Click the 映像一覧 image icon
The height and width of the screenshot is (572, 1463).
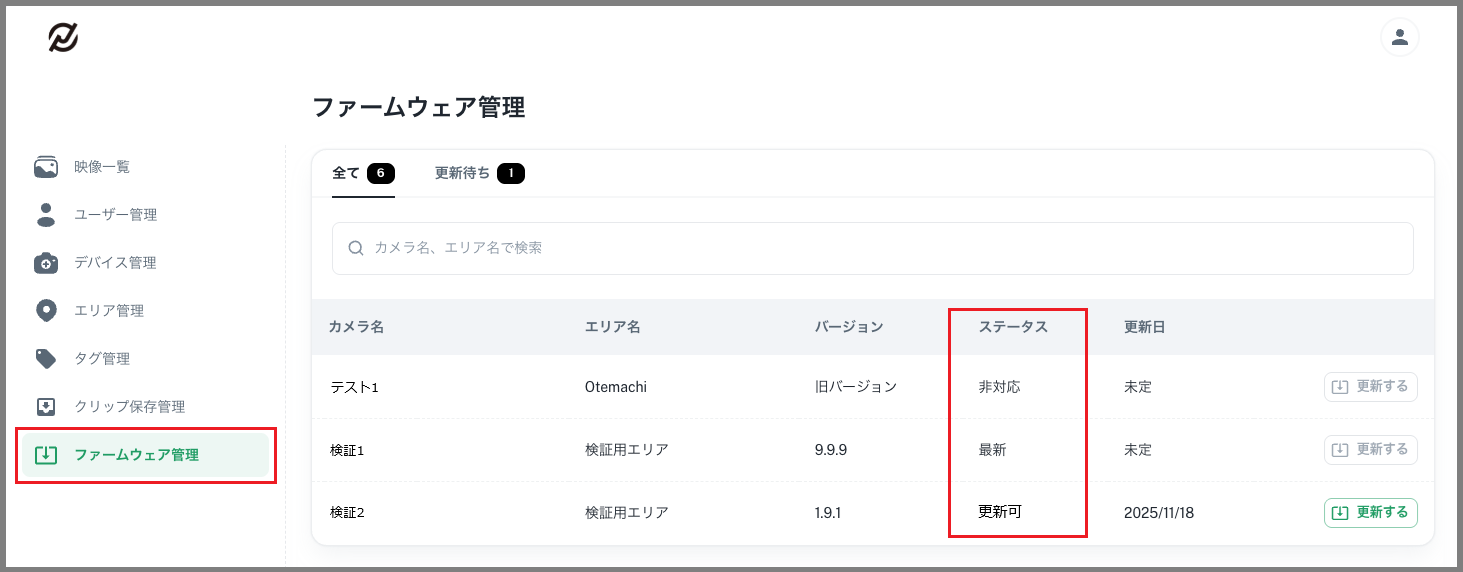[x=46, y=167]
